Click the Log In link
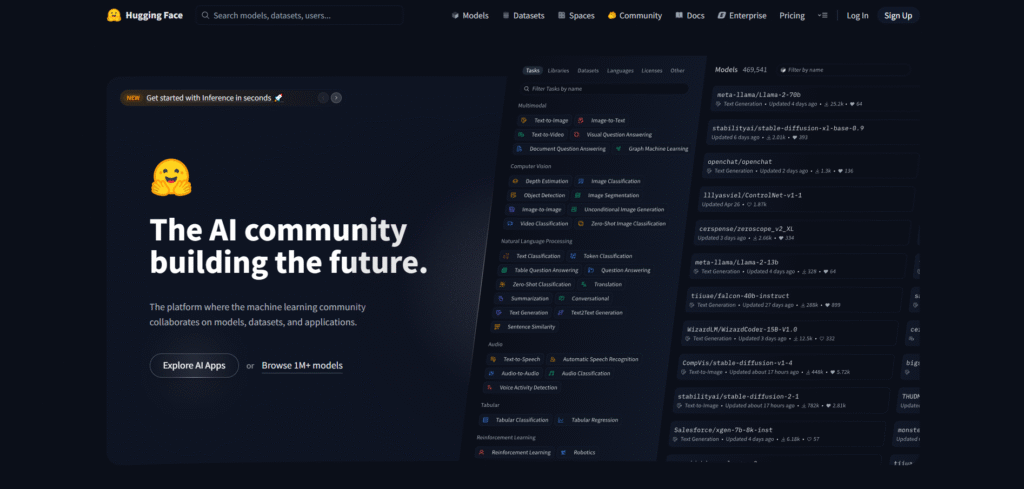 857,16
